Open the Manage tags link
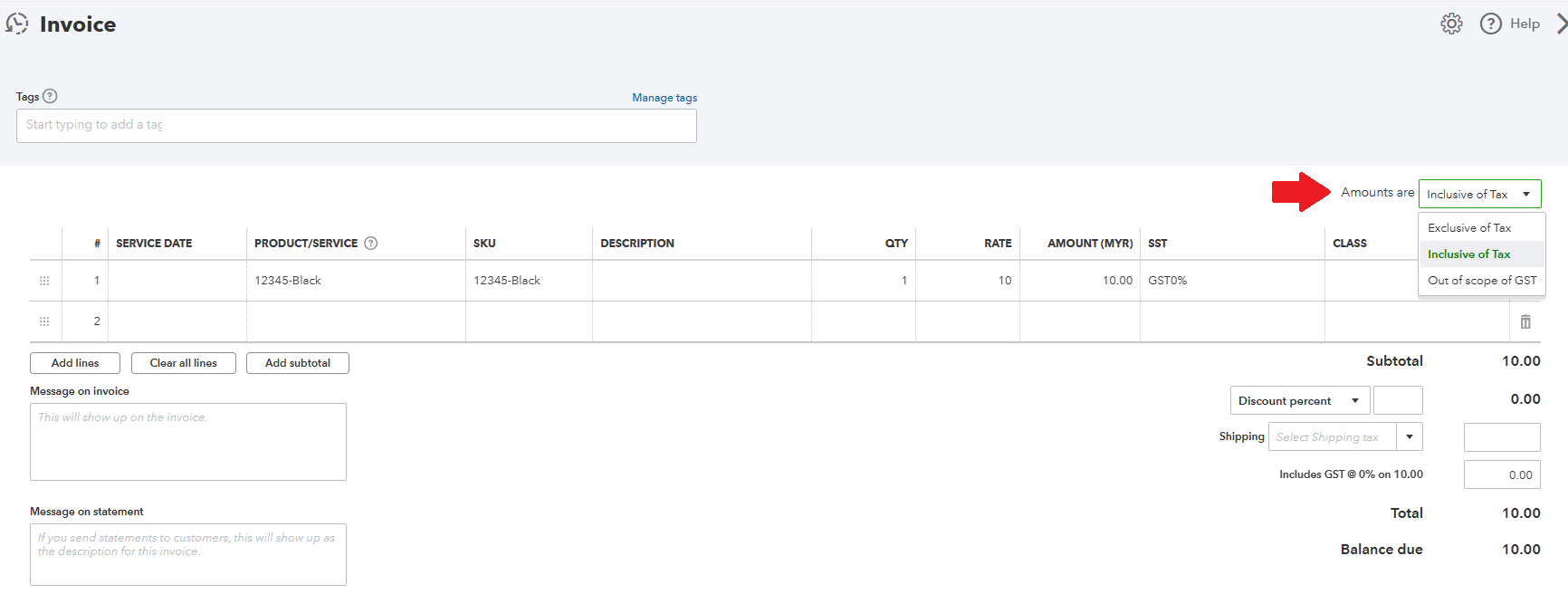1568x594 pixels. (x=664, y=98)
